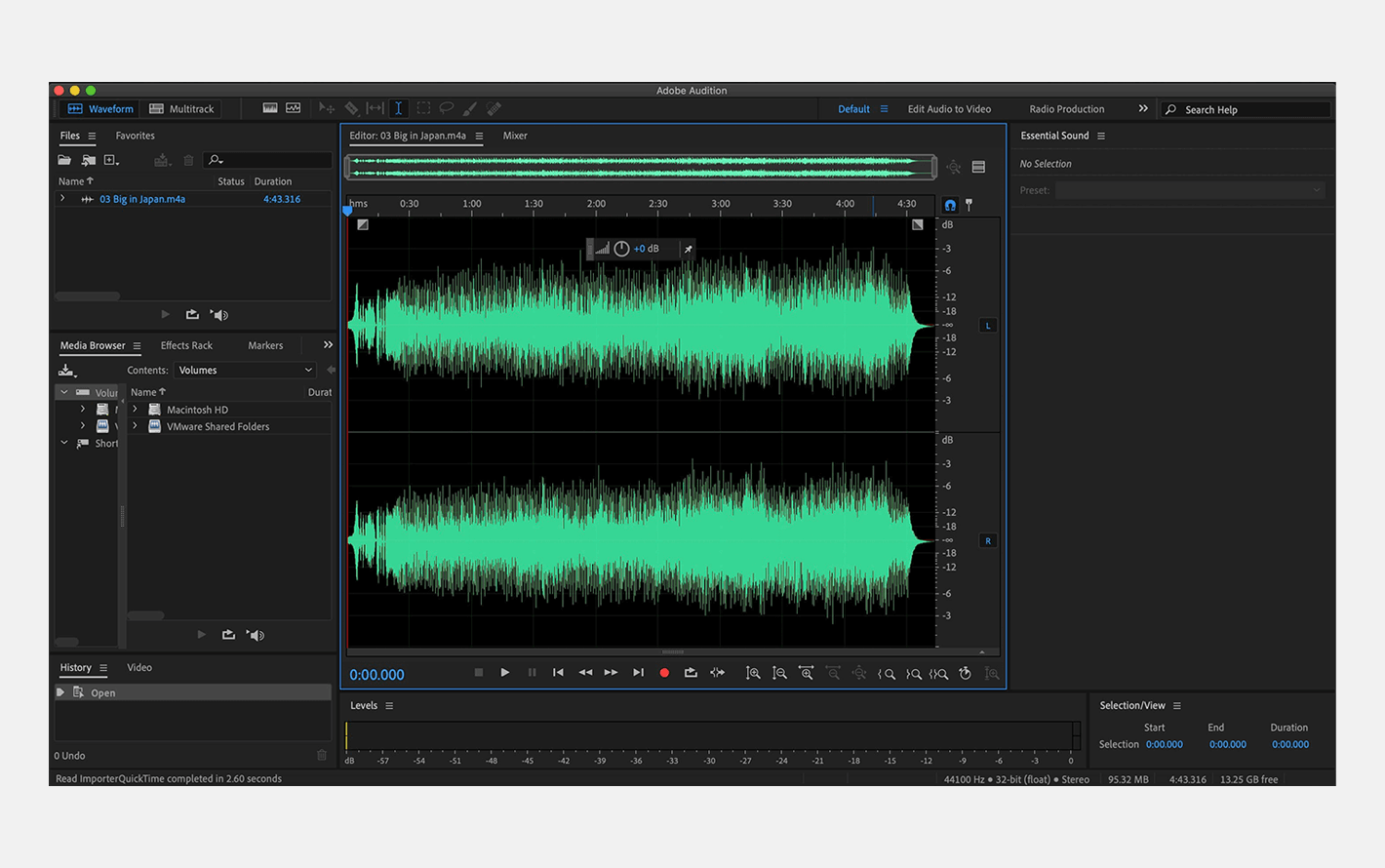Expand the 03 Big in Japan.m4a file entry
Viewport: 1385px width, 868px height.
pyautogui.click(x=63, y=199)
